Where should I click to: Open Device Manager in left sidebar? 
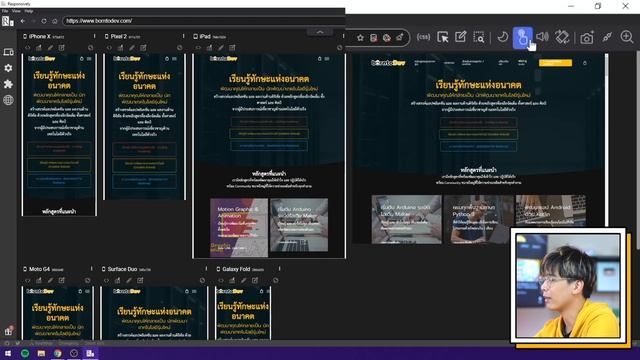(x=8, y=52)
